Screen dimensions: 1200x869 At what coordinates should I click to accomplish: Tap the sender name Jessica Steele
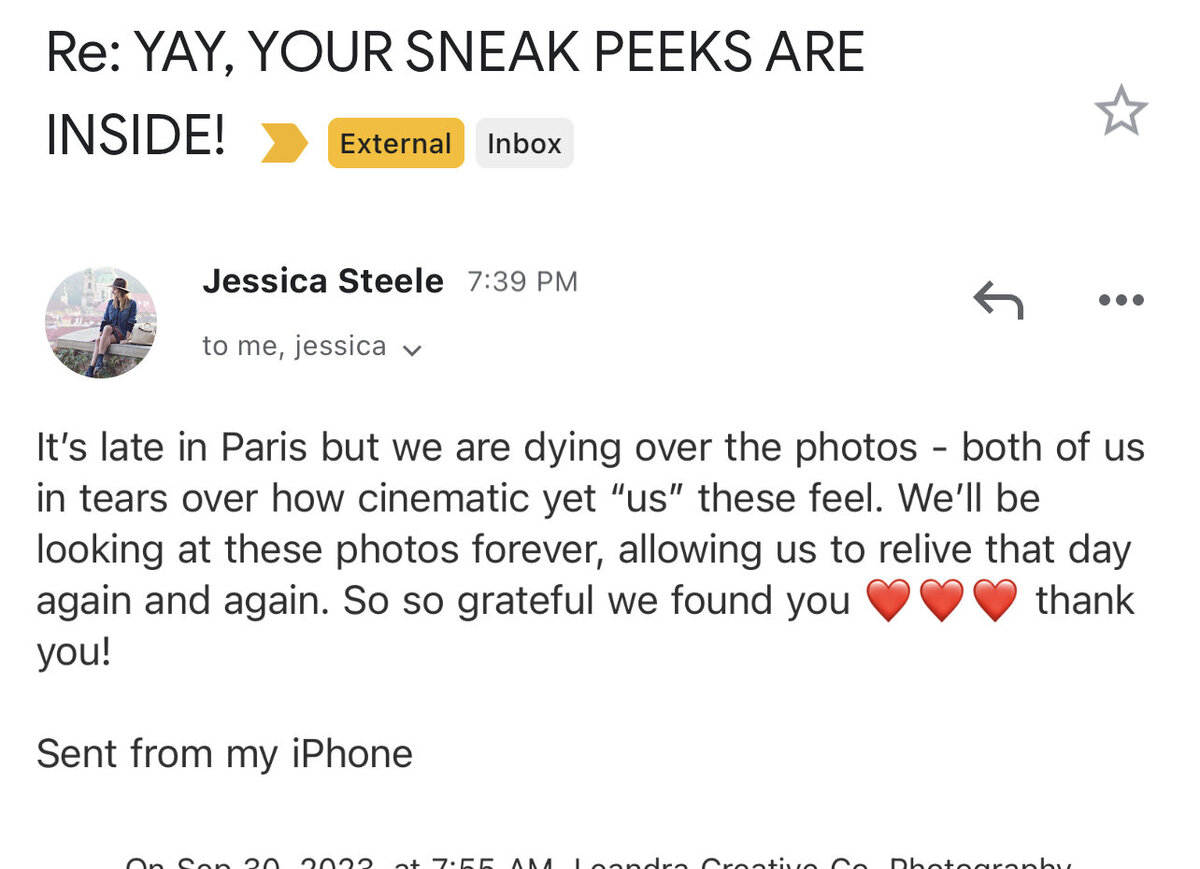(323, 281)
